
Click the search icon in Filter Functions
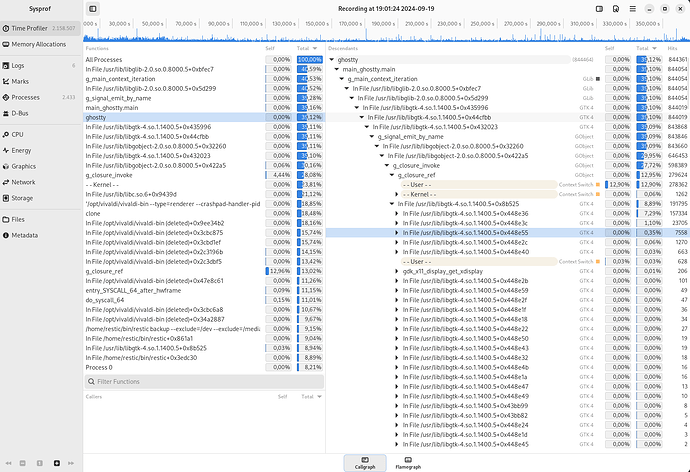(x=91, y=381)
